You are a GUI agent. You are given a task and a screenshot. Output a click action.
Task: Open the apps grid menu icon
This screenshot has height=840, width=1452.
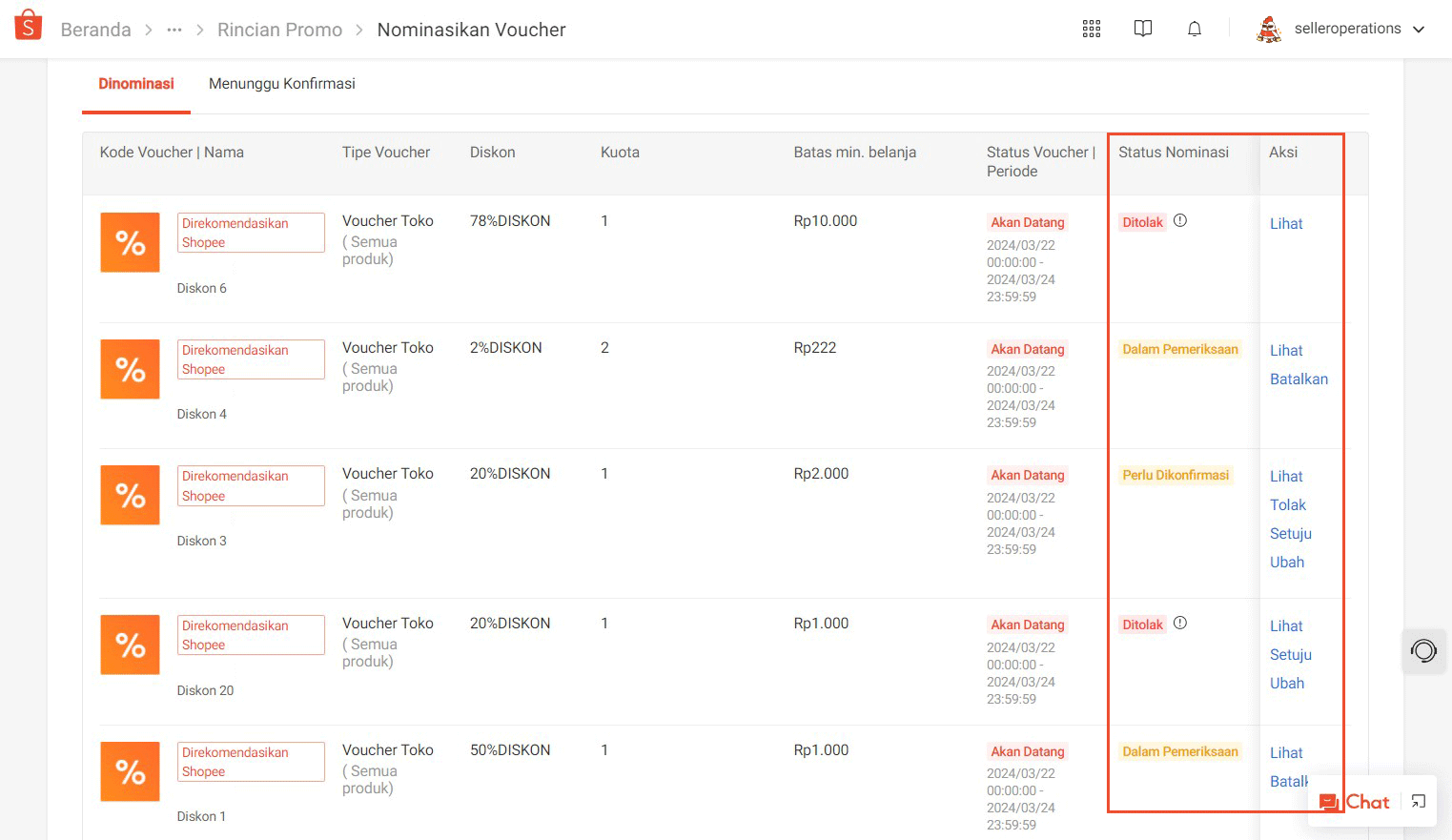click(1092, 29)
